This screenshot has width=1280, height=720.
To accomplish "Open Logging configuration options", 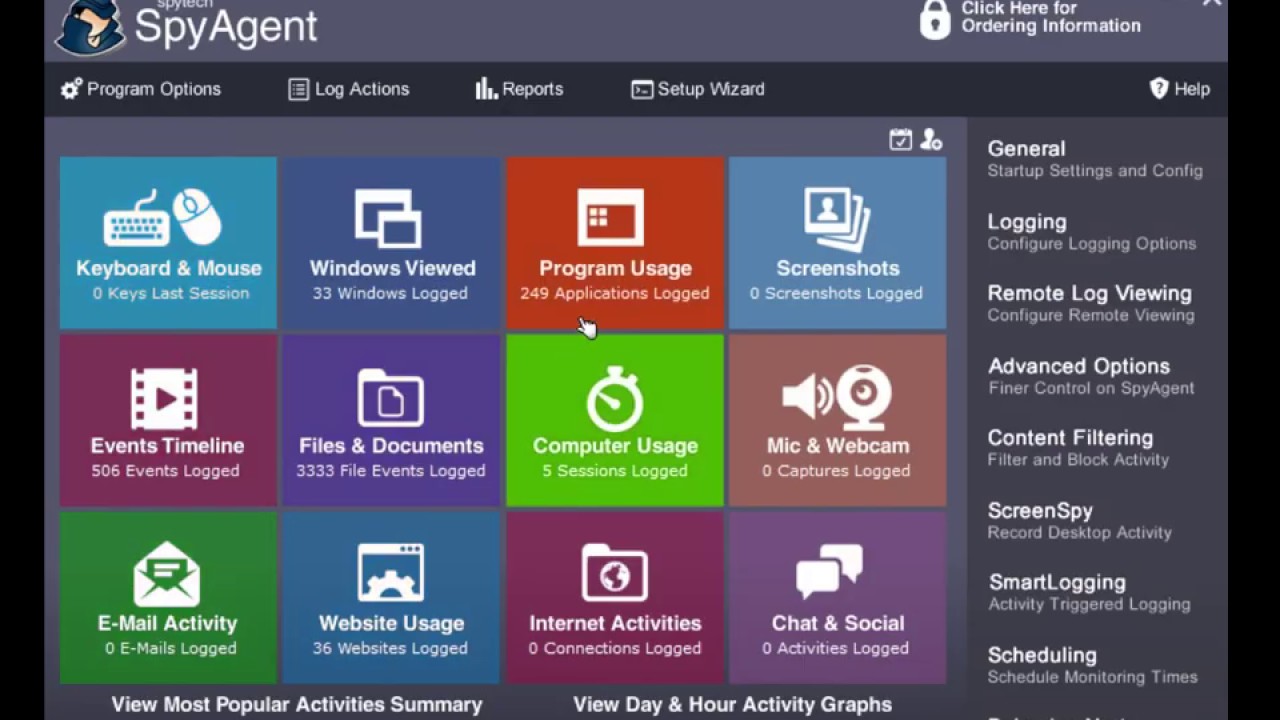I will tap(1092, 231).
